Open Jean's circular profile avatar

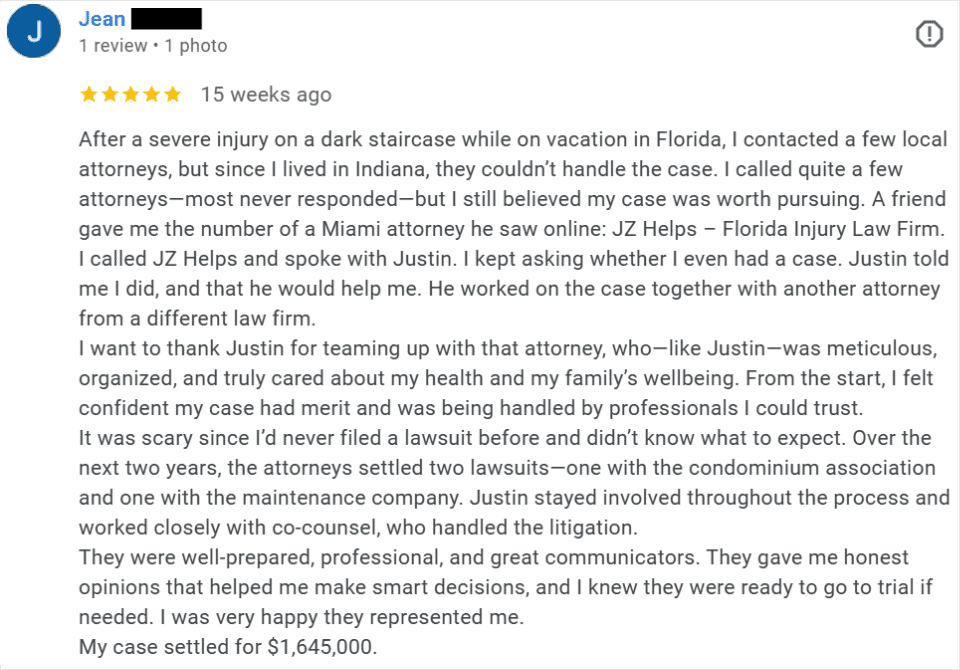[33, 31]
